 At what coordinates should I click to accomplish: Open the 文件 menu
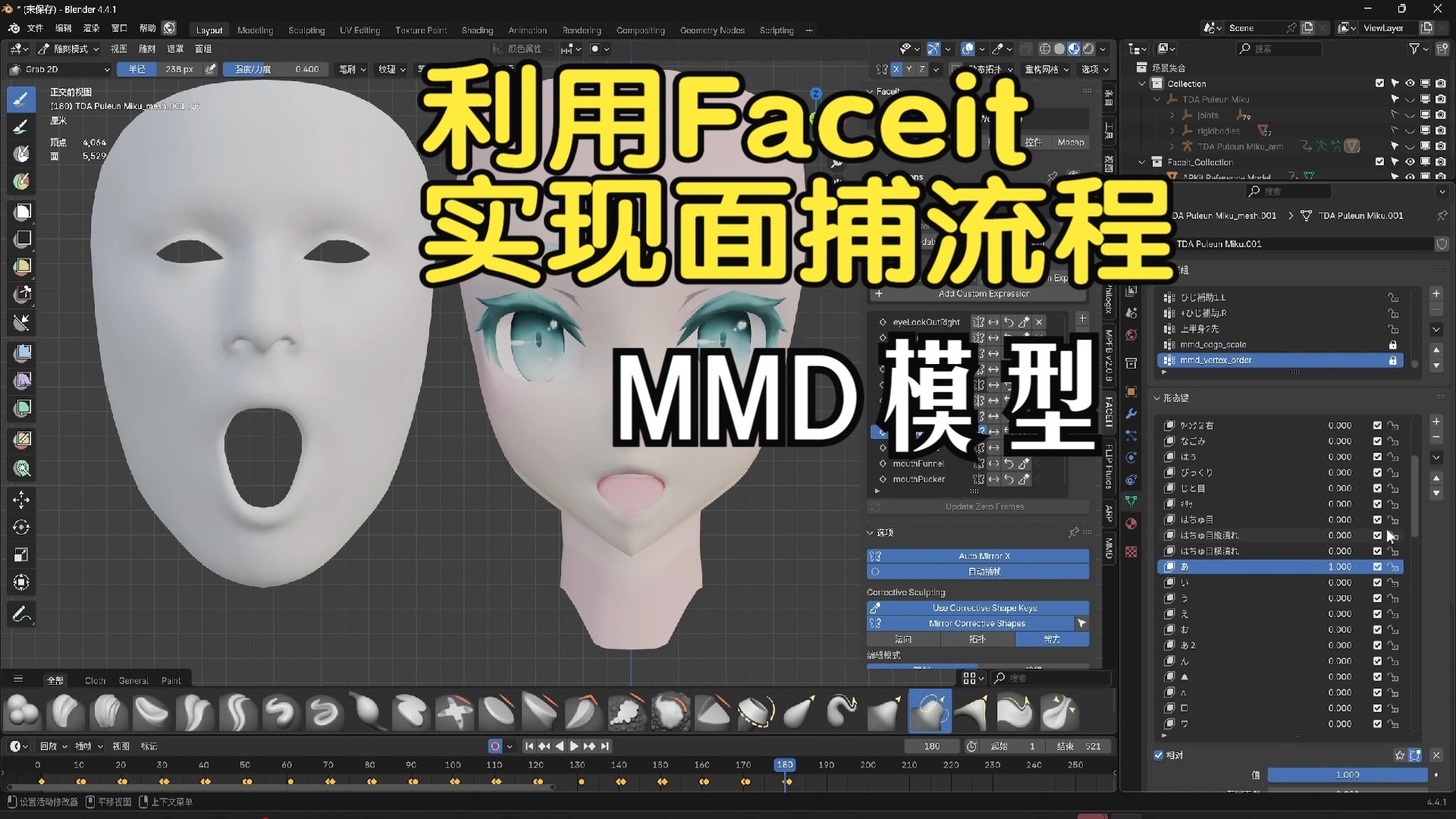click(x=36, y=29)
